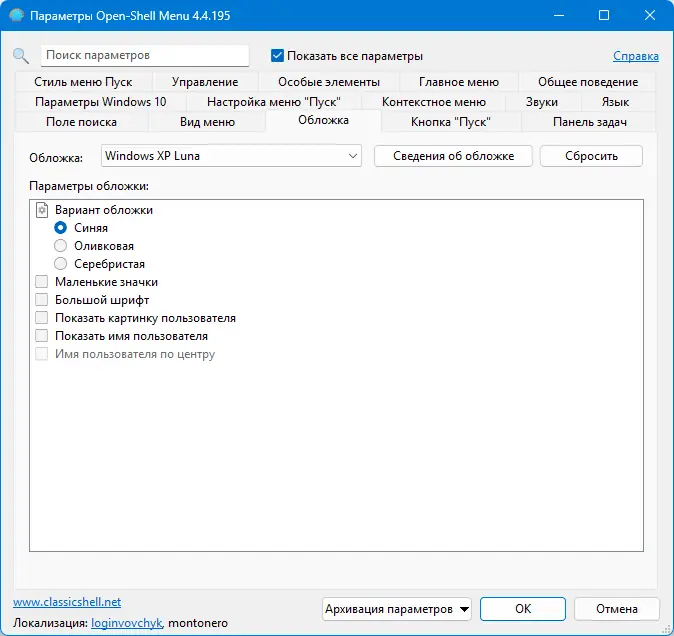The width and height of the screenshot is (674, 636).
Task: Open the Язык tab
Action: (x=615, y=102)
